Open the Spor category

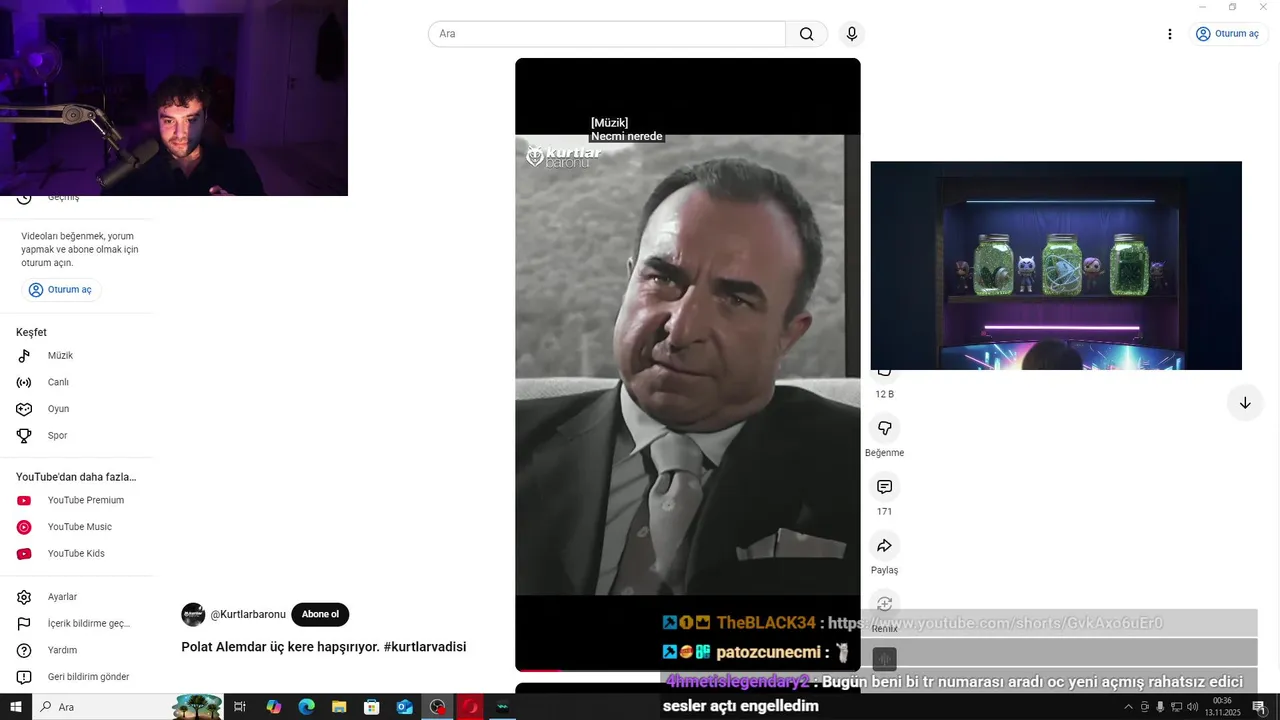click(x=76, y=436)
